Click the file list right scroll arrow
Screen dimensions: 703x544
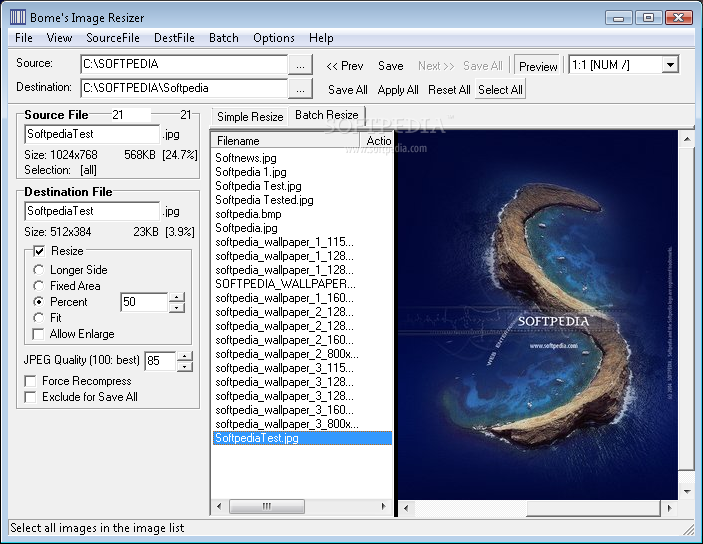(383, 506)
